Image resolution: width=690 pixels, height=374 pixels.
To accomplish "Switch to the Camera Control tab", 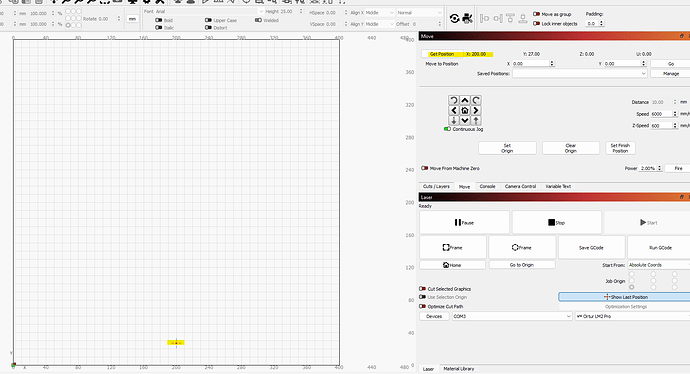I will click(520, 187).
